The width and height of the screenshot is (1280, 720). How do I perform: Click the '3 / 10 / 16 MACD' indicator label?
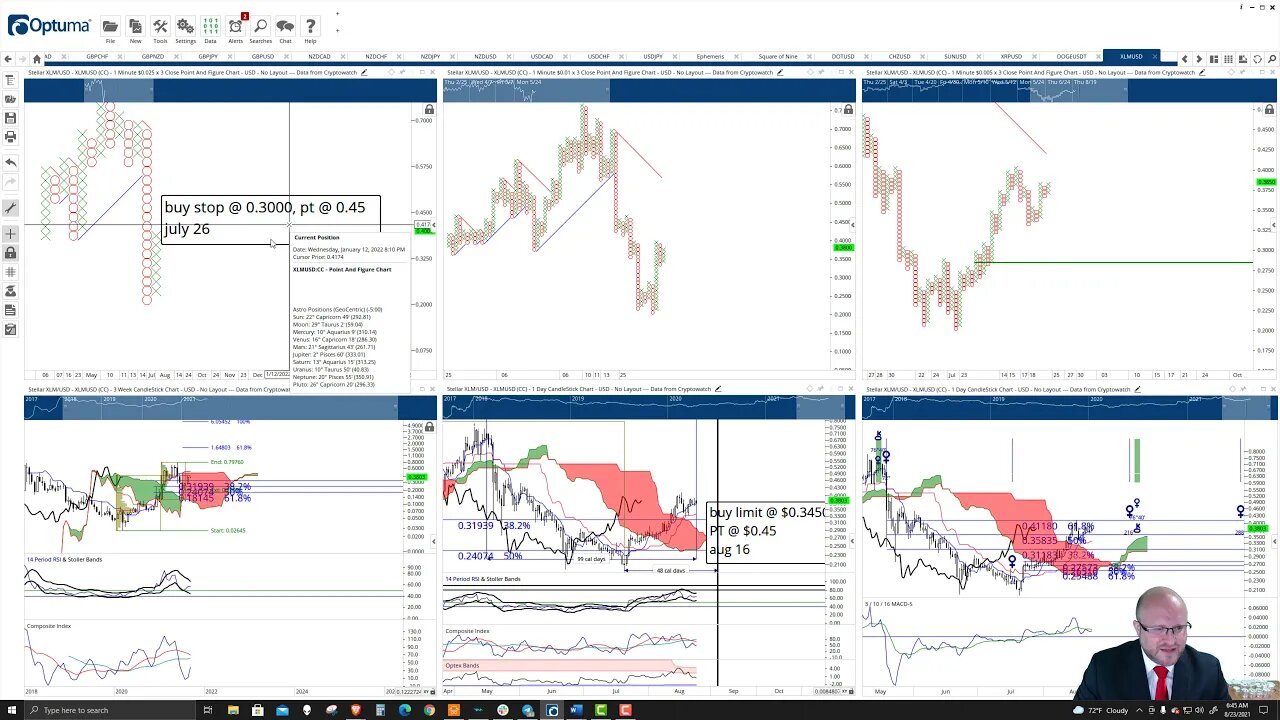(x=890, y=604)
